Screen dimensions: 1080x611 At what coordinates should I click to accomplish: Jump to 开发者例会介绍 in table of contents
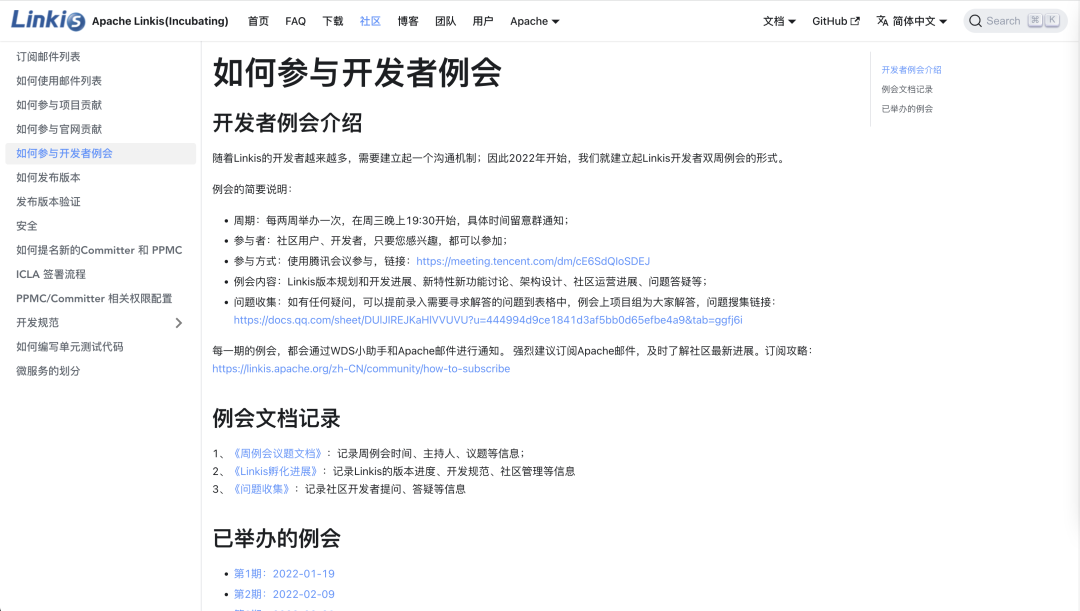point(911,70)
